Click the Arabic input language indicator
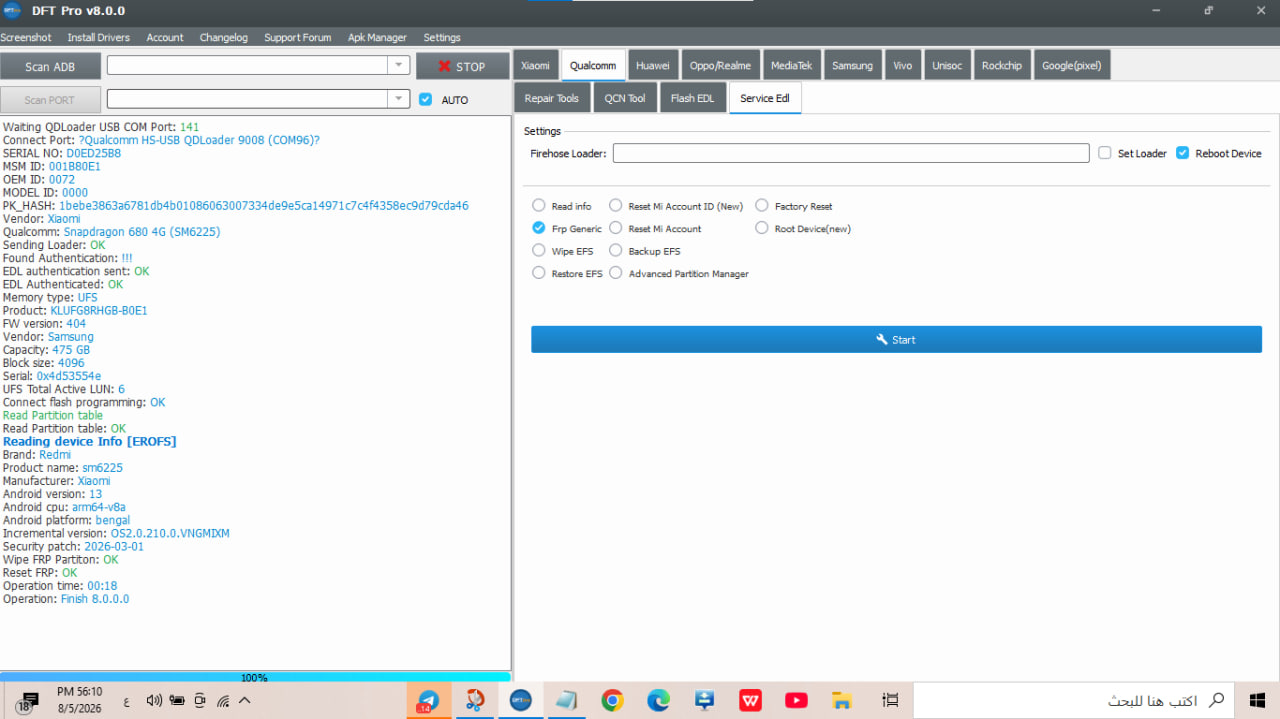This screenshot has height=719, width=1280. (126, 702)
